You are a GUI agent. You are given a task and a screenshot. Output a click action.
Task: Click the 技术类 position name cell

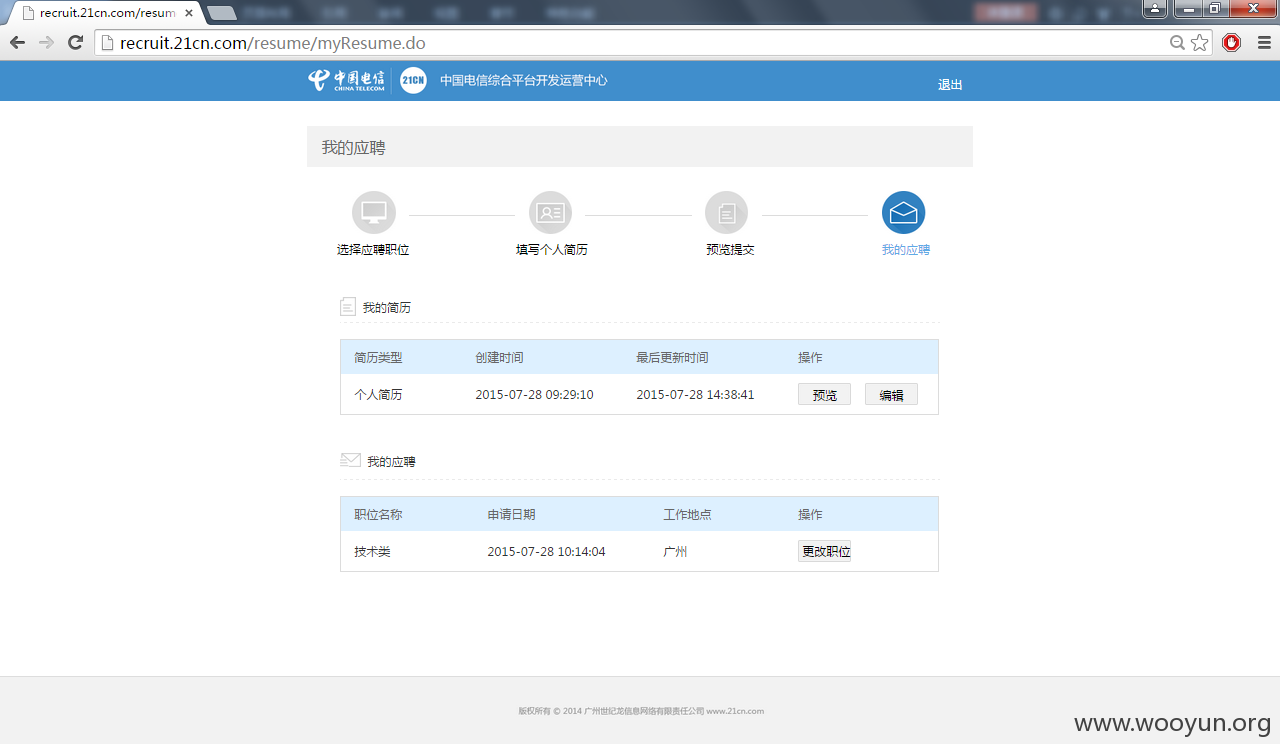coord(372,552)
